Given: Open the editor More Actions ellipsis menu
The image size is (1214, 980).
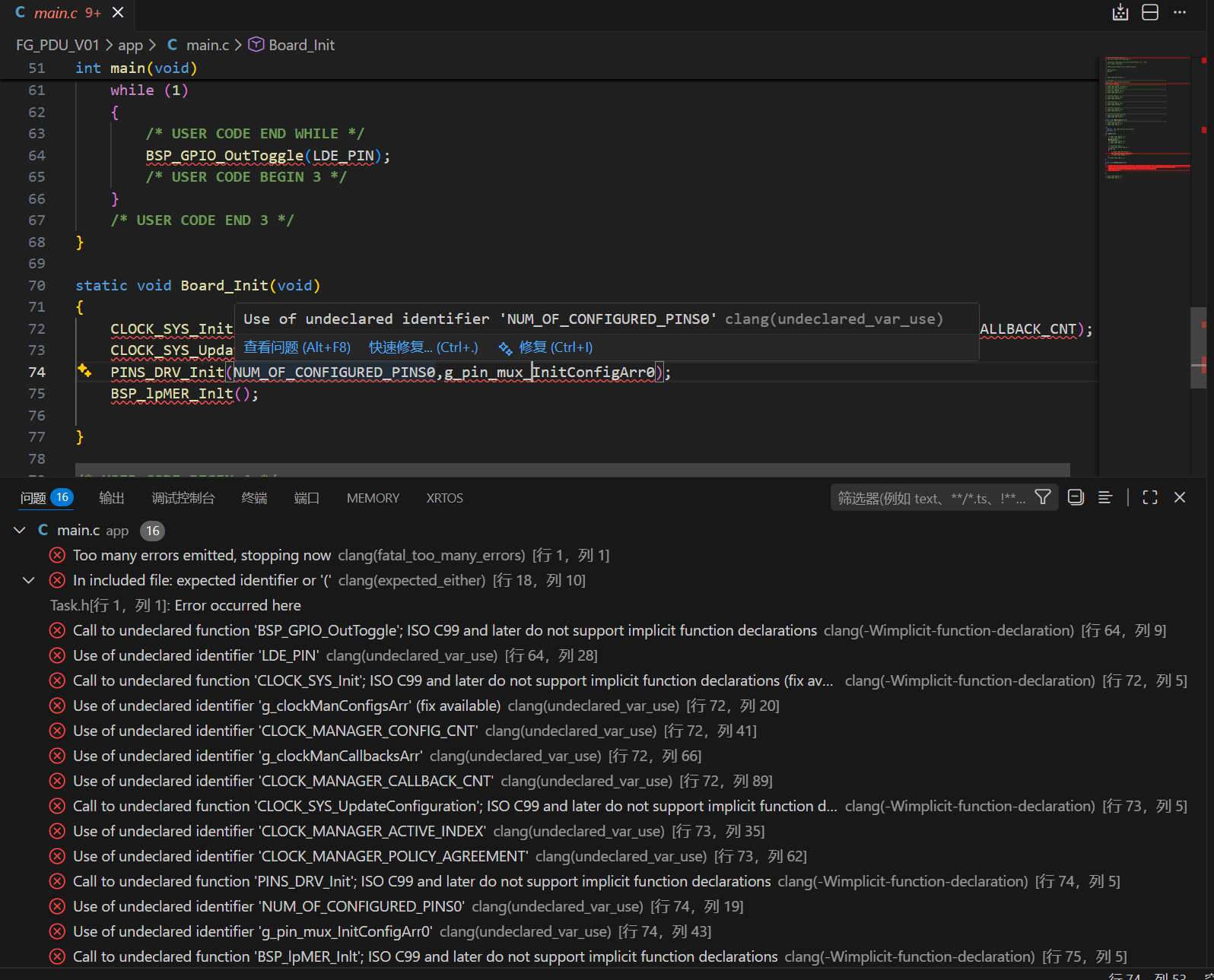Looking at the screenshot, I should tap(1180, 12).
